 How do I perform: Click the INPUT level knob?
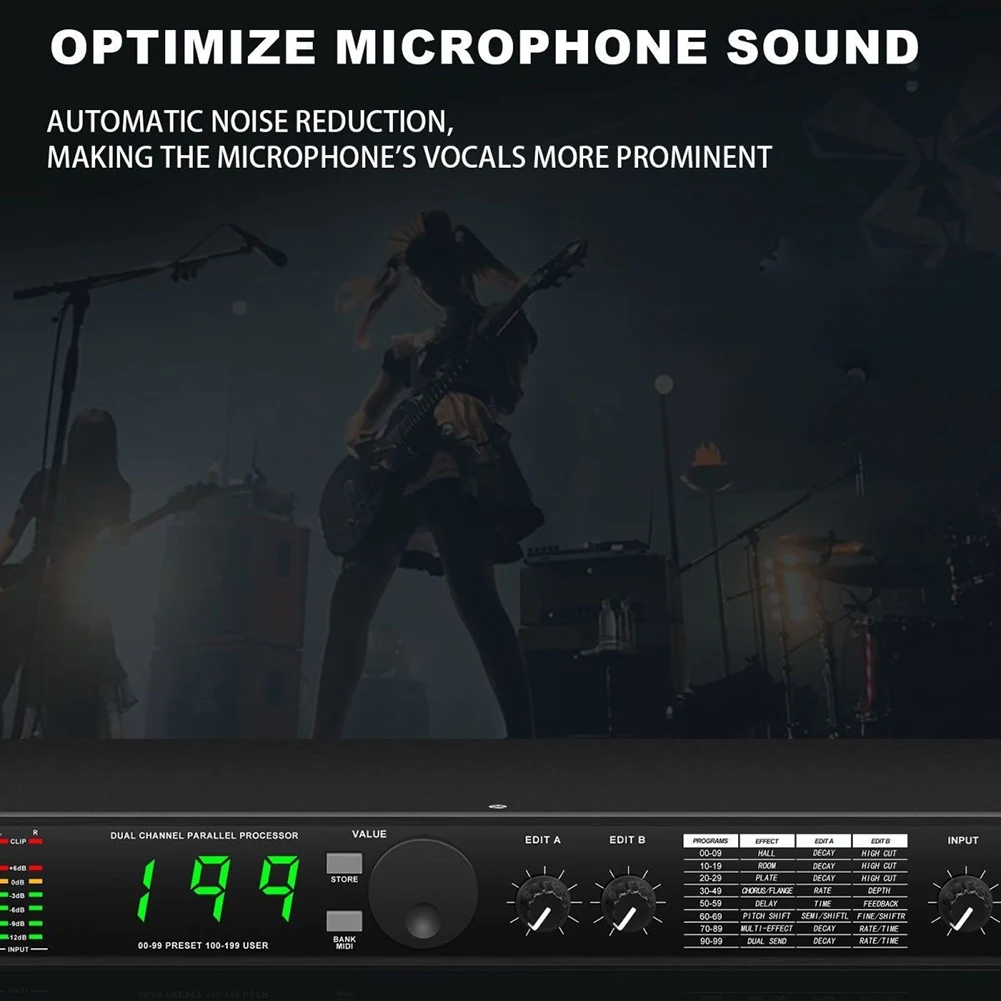(x=964, y=902)
